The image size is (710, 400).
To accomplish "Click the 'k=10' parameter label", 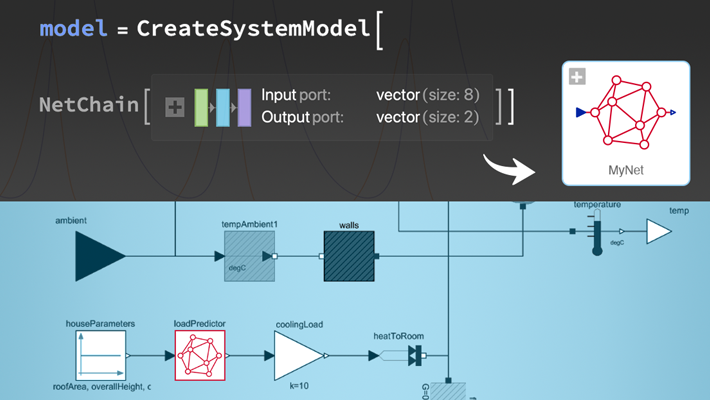I will click(x=299, y=386).
